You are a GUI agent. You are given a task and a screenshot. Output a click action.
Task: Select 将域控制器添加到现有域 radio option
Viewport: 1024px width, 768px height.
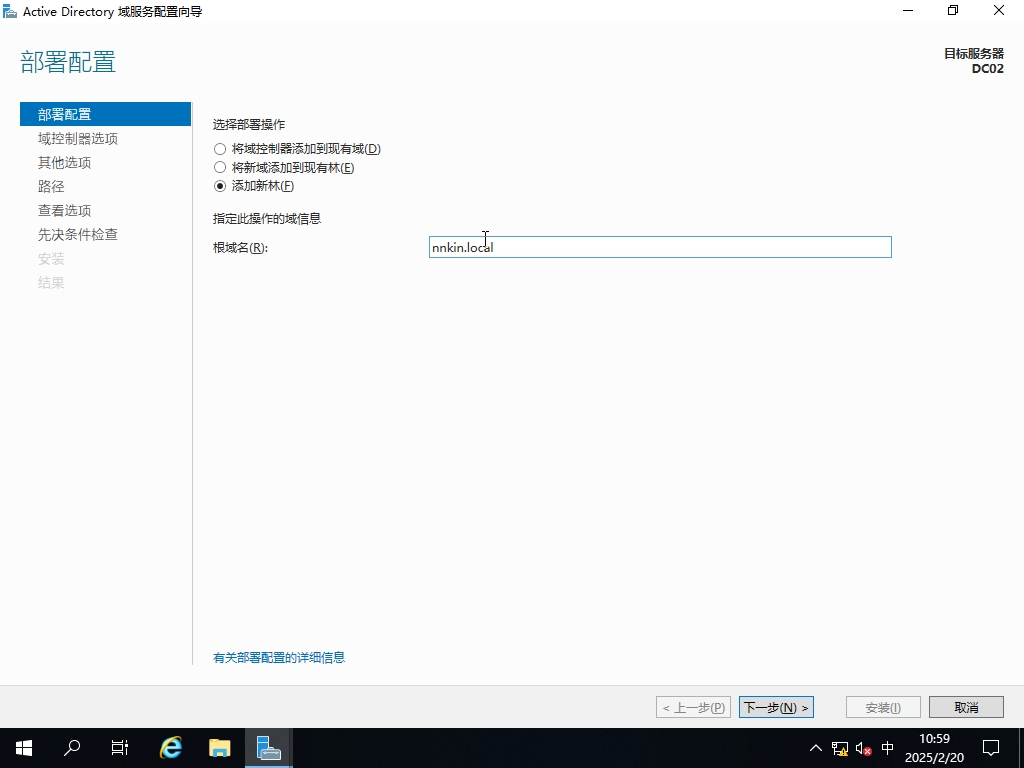pyautogui.click(x=220, y=149)
